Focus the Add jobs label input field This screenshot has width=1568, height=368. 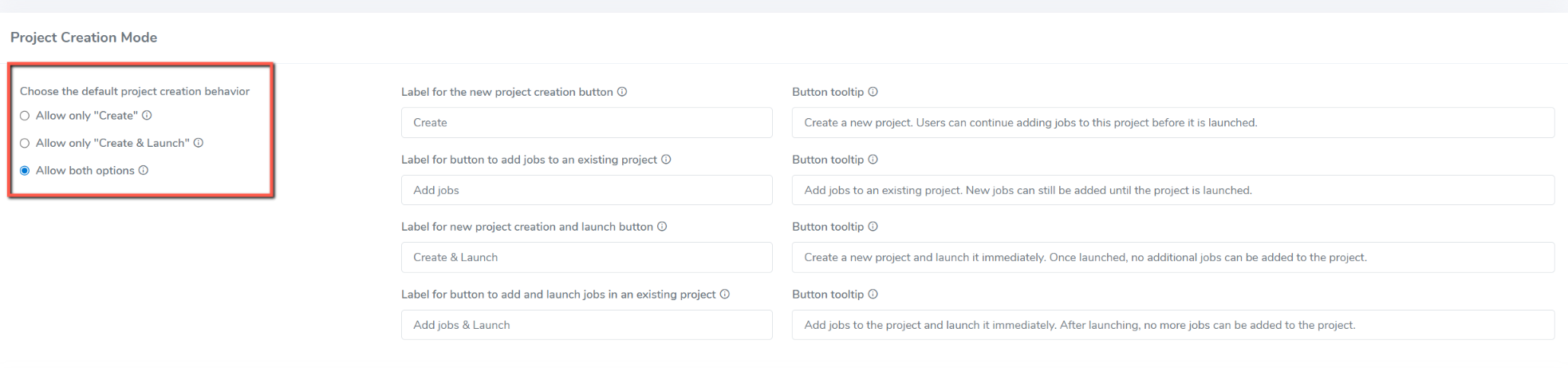point(587,190)
